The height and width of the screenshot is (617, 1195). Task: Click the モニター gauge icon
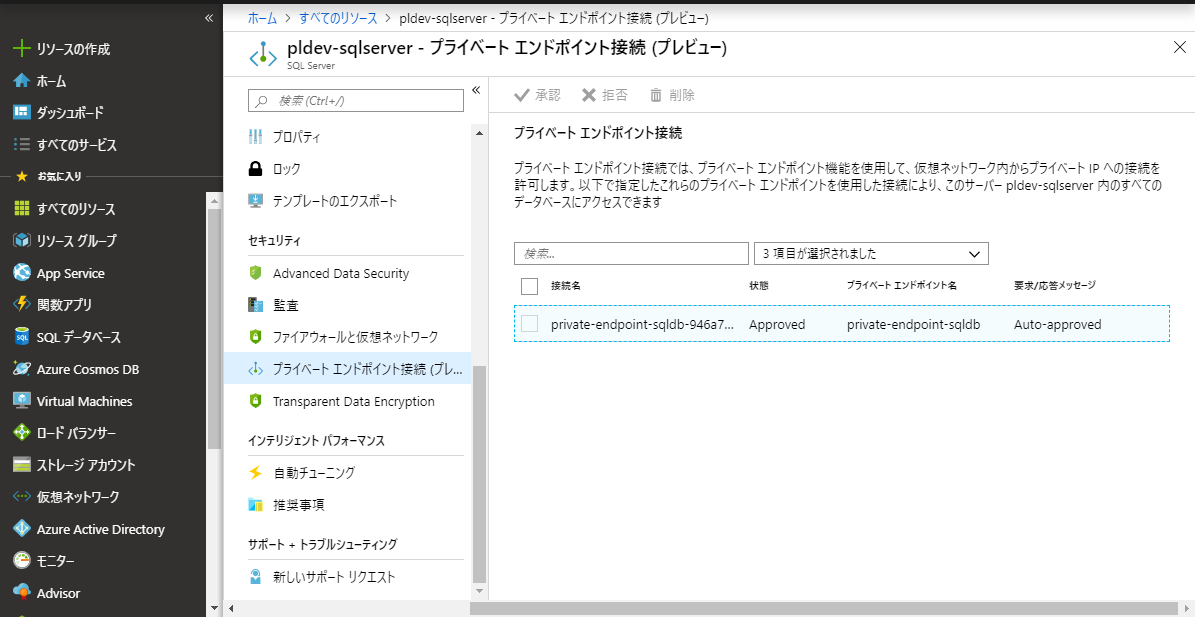[21, 561]
